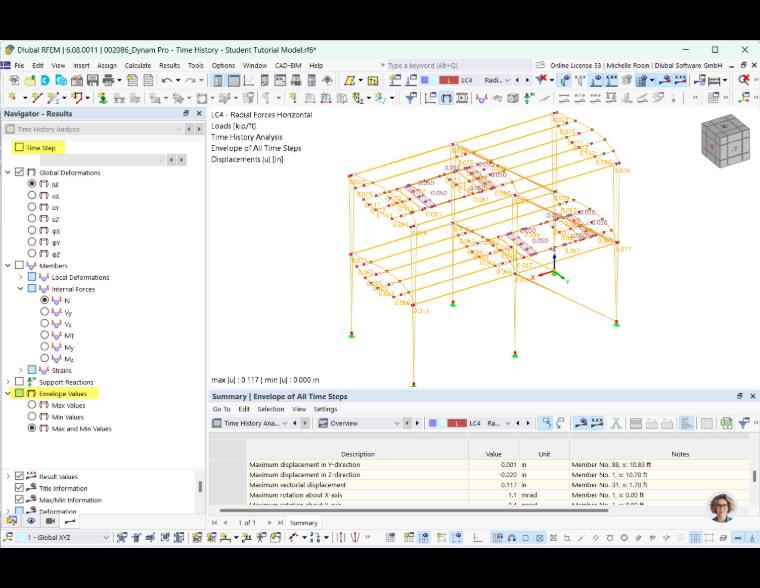Close the Navigator - Results panel
The height and width of the screenshot is (588, 760).
click(199, 113)
